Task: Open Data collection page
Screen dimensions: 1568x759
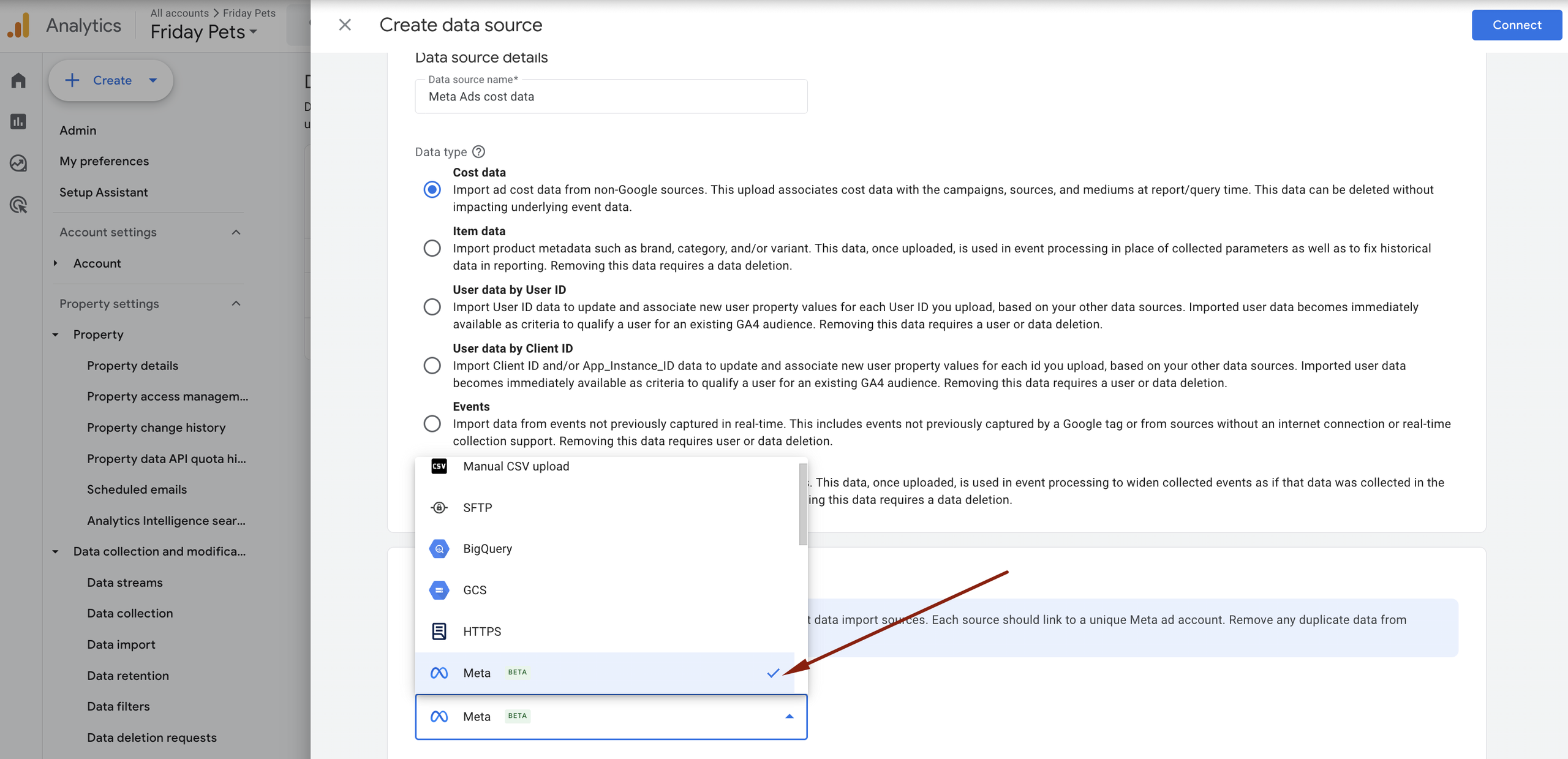Action: coord(130,613)
